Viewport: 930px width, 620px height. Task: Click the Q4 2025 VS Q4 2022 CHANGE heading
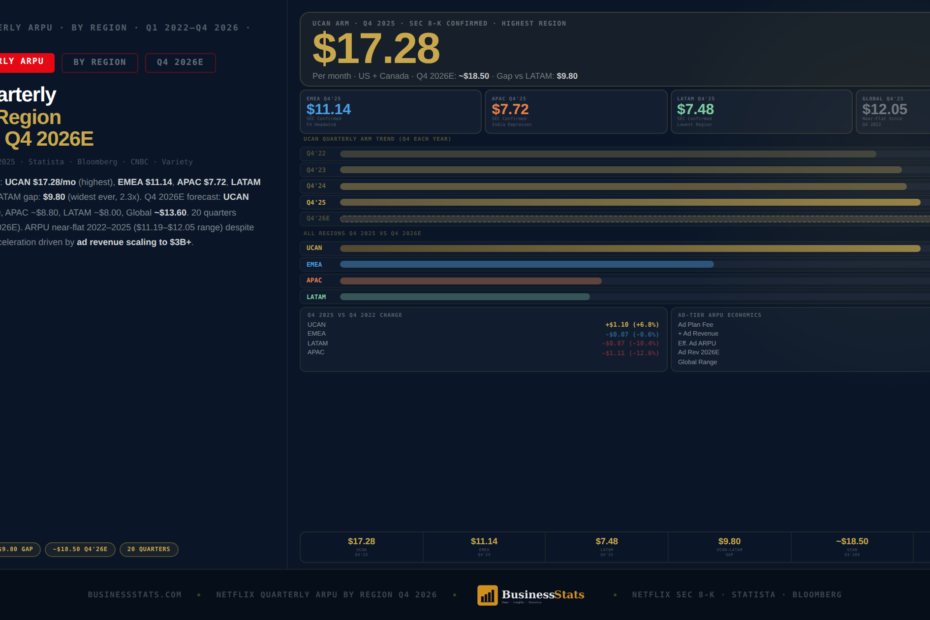pos(355,315)
